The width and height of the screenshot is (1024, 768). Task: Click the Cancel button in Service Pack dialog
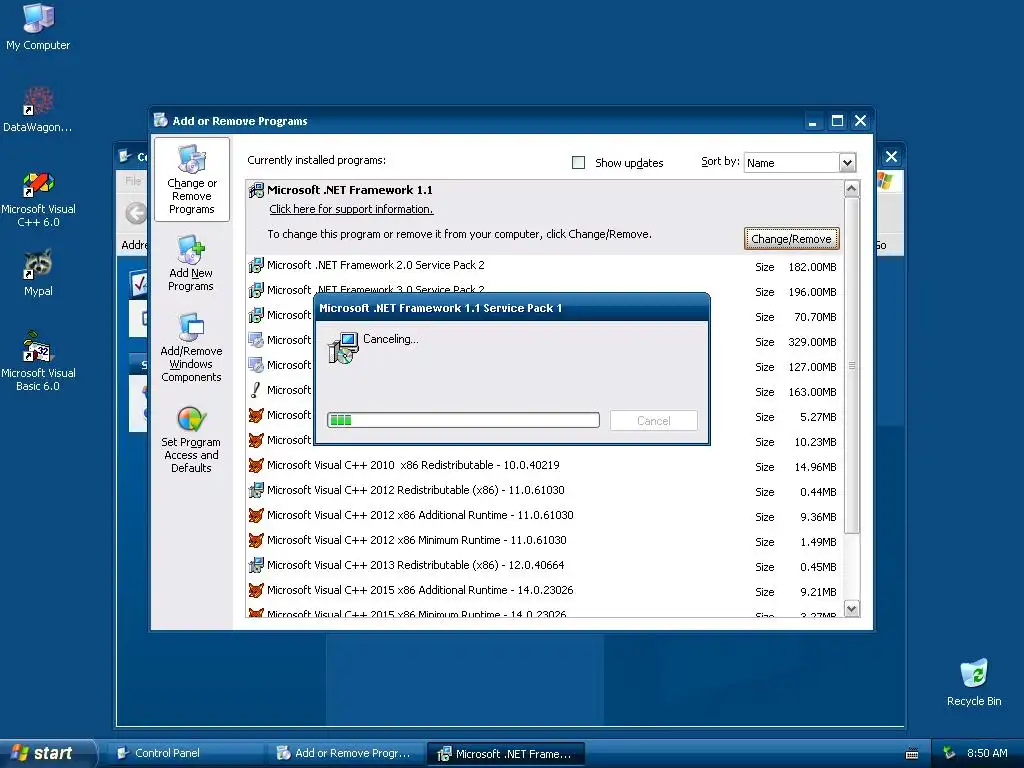(x=654, y=421)
